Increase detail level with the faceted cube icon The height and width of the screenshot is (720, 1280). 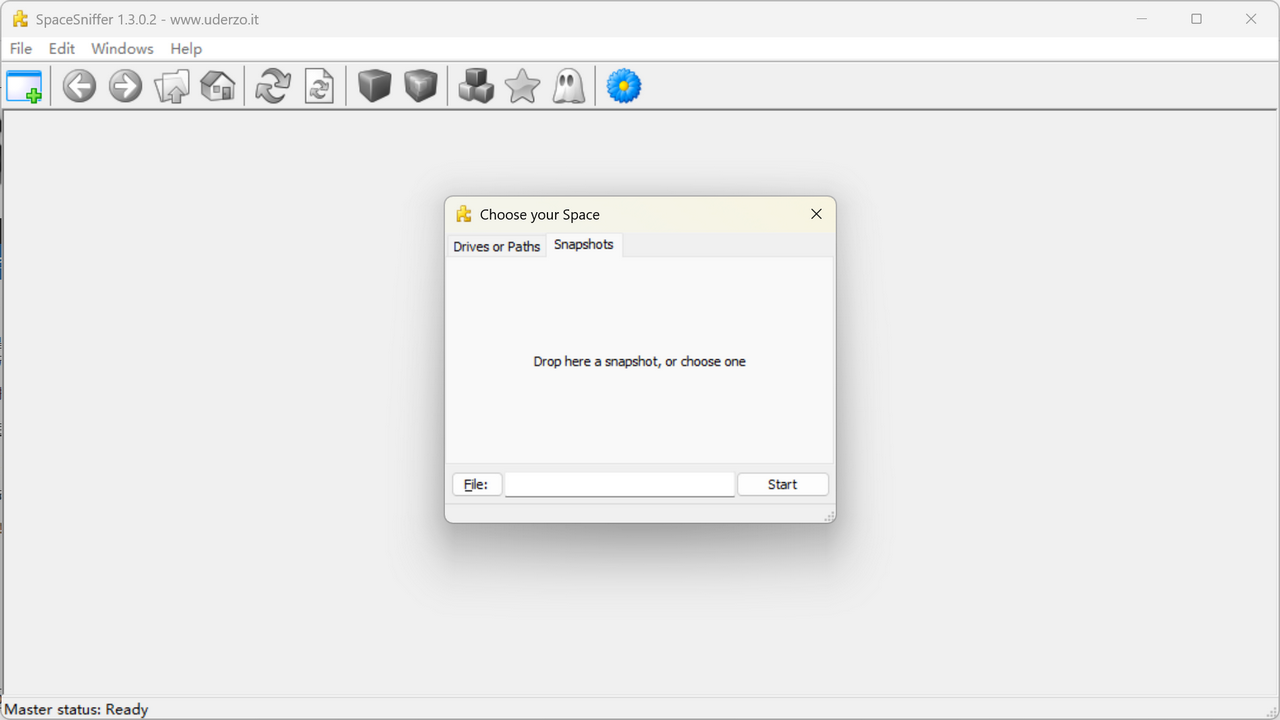point(420,86)
